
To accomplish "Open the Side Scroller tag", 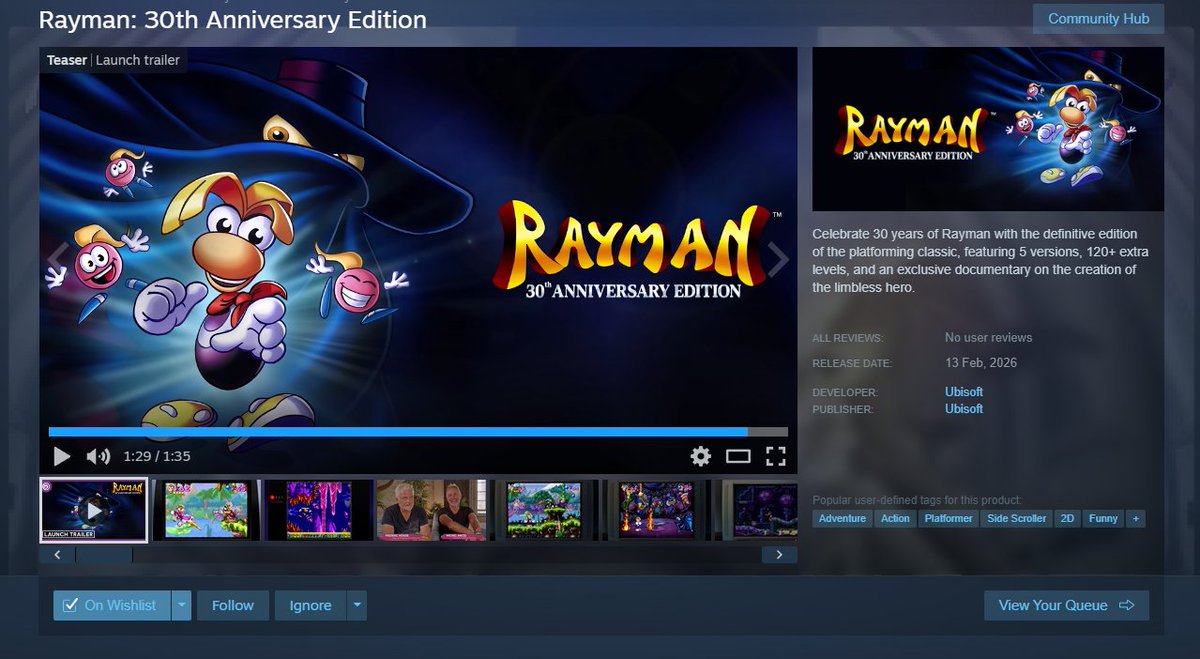I will point(1017,518).
